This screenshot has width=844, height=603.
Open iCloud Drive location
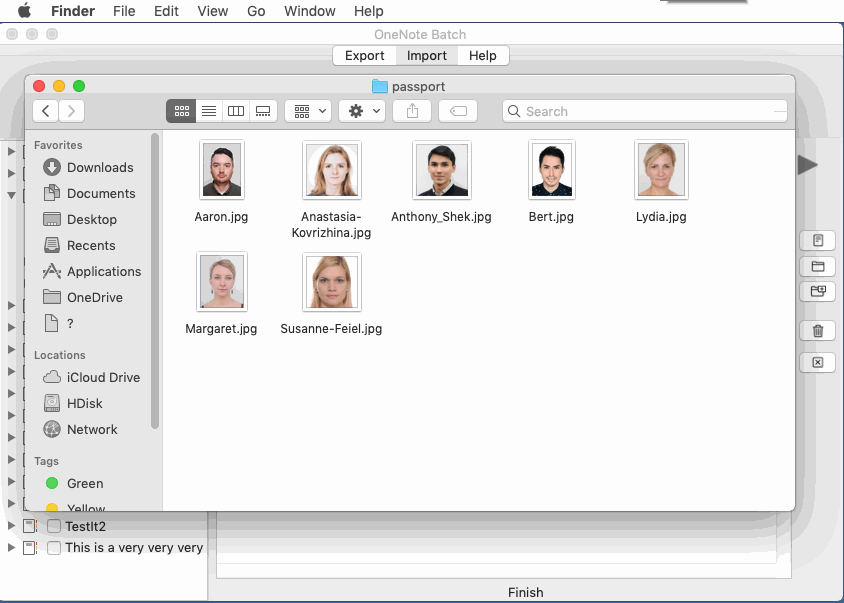[92, 377]
